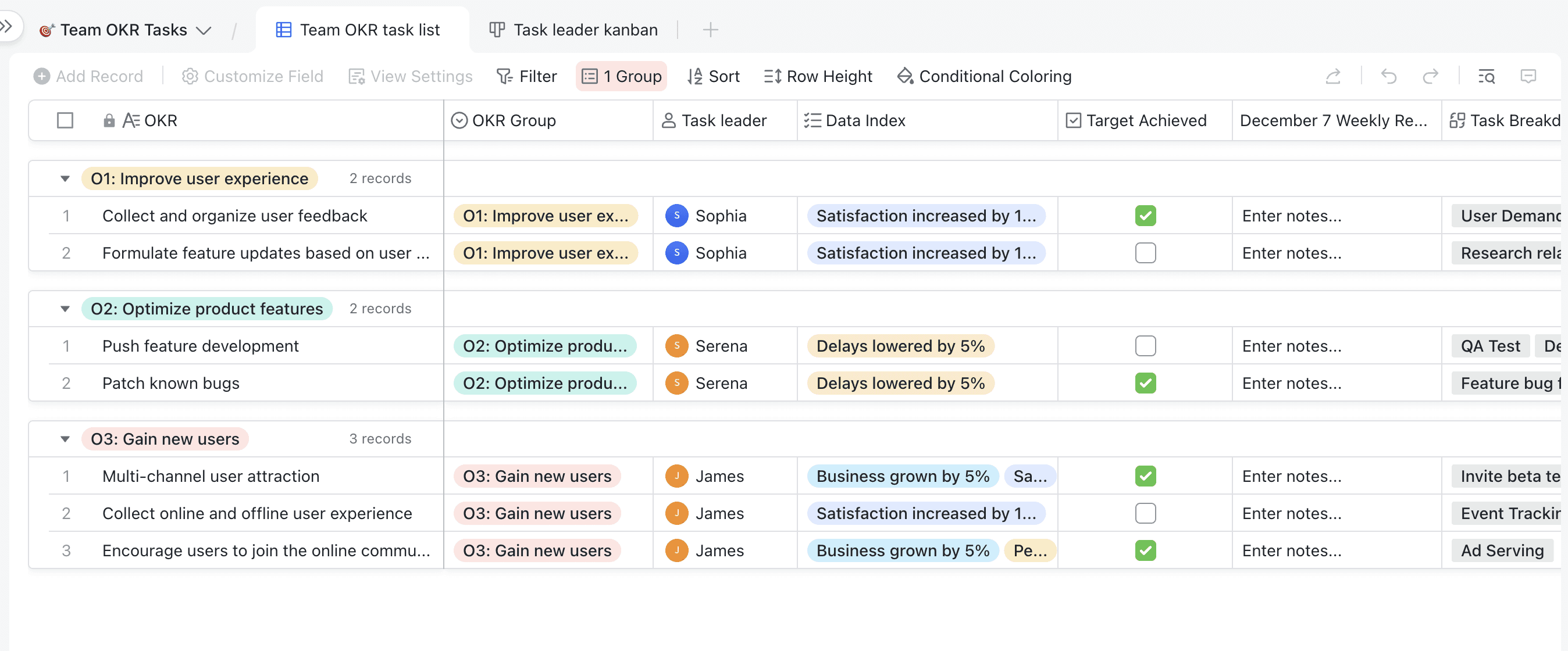The image size is (1568, 651).
Task: Collapse the O3: Gain new users group
Action: (65, 439)
